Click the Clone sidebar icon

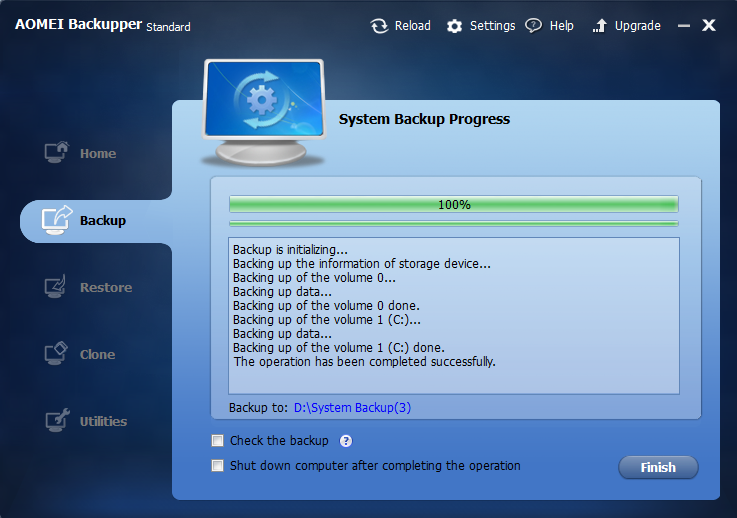[x=56, y=353]
